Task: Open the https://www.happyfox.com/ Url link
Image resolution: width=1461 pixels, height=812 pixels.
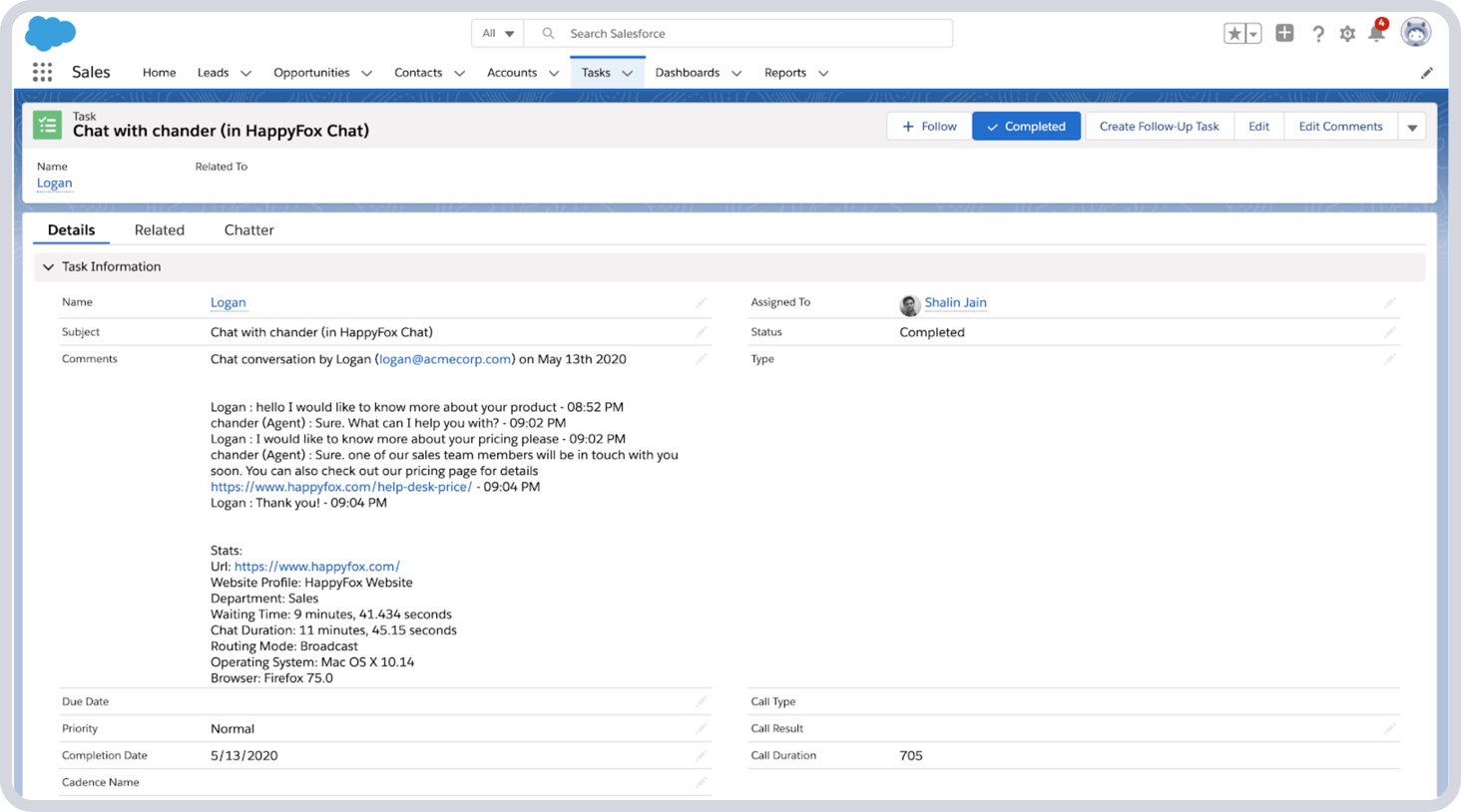Action: [x=317, y=567]
